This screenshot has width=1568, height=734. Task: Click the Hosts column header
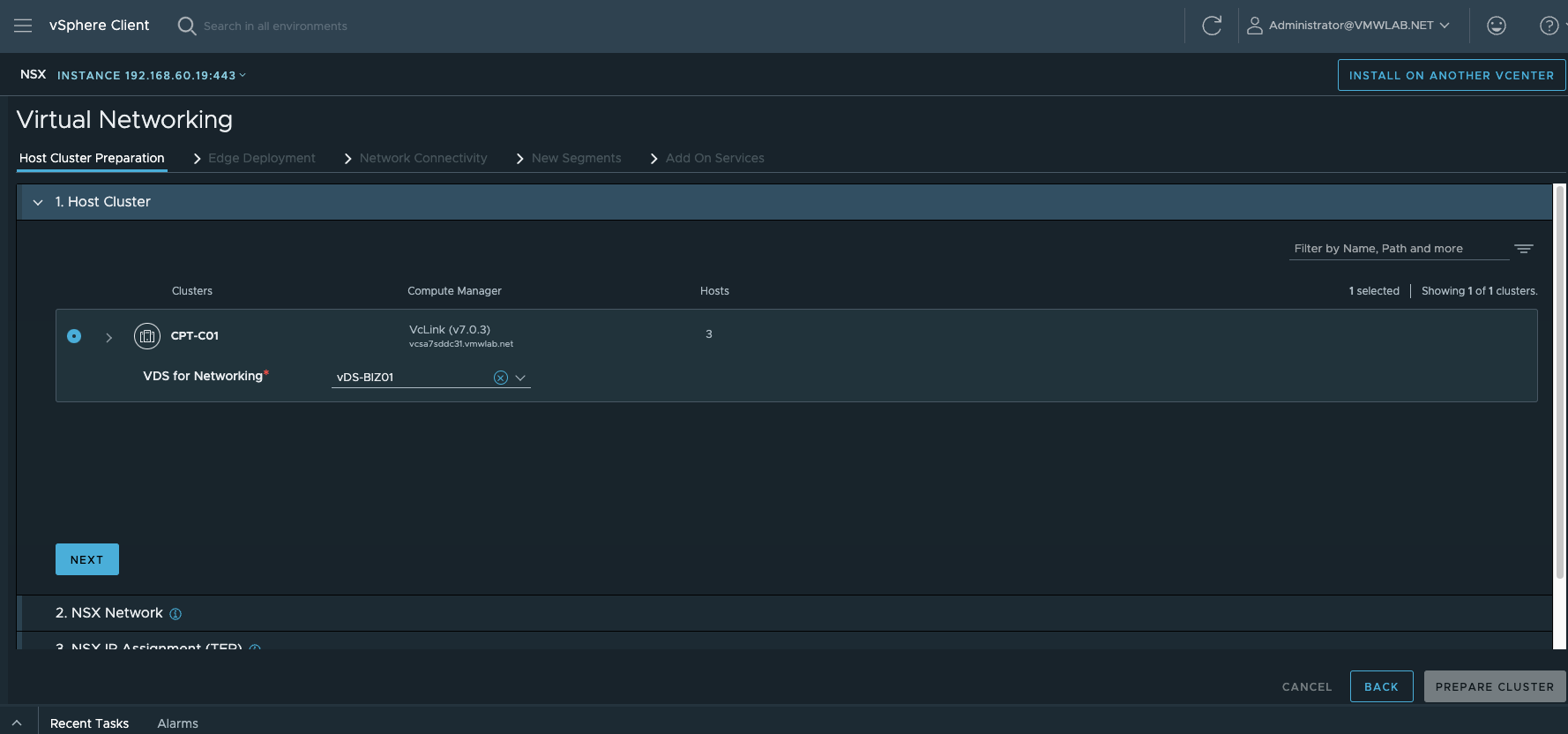coord(714,291)
